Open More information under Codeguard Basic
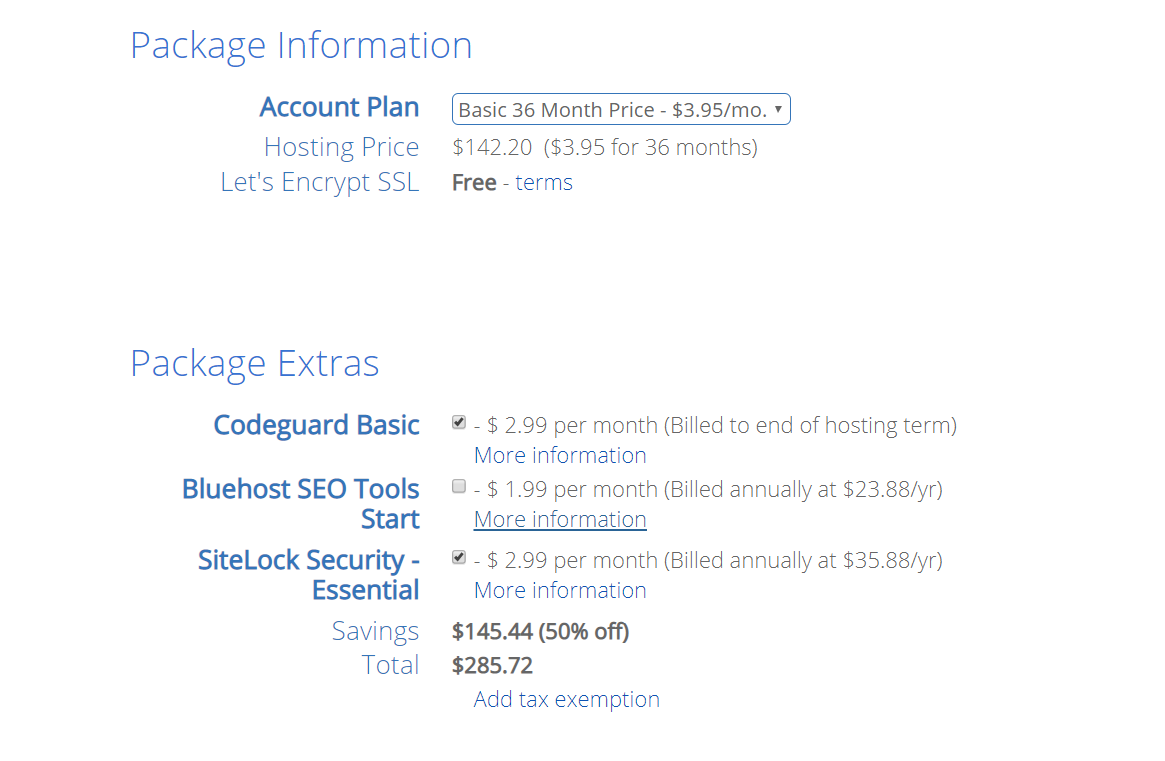 [x=560, y=455]
